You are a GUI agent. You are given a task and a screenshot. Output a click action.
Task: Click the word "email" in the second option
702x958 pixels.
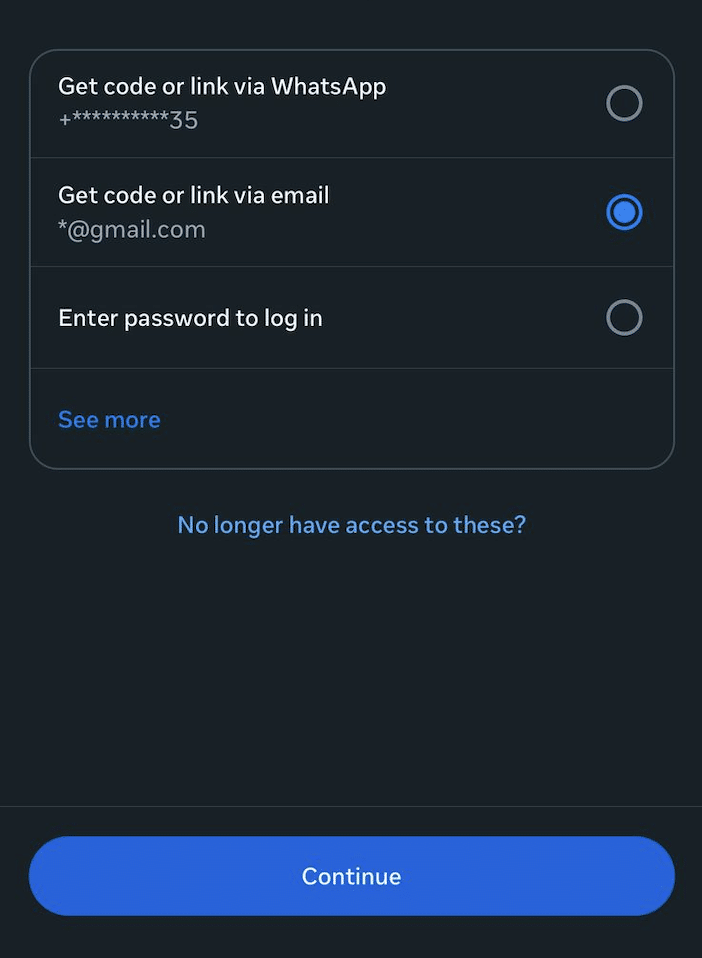(300, 195)
